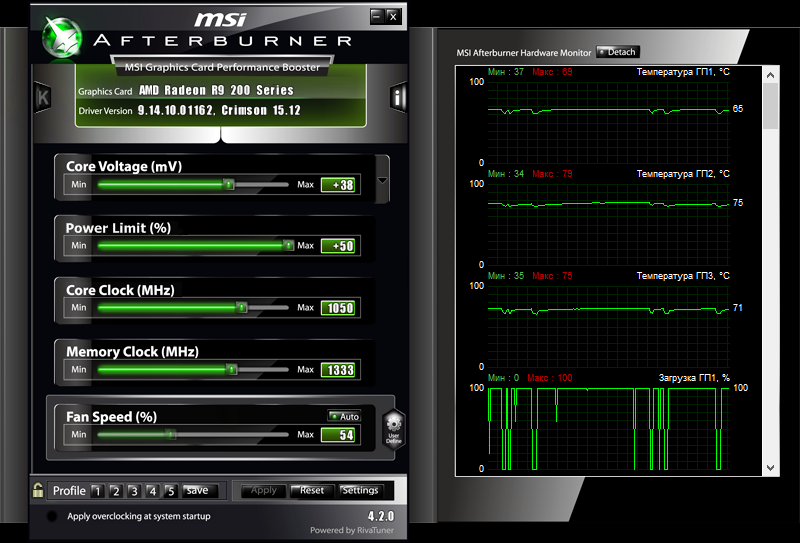800x543 pixels.
Task: Toggle Auto fan speed control
Action: click(344, 416)
